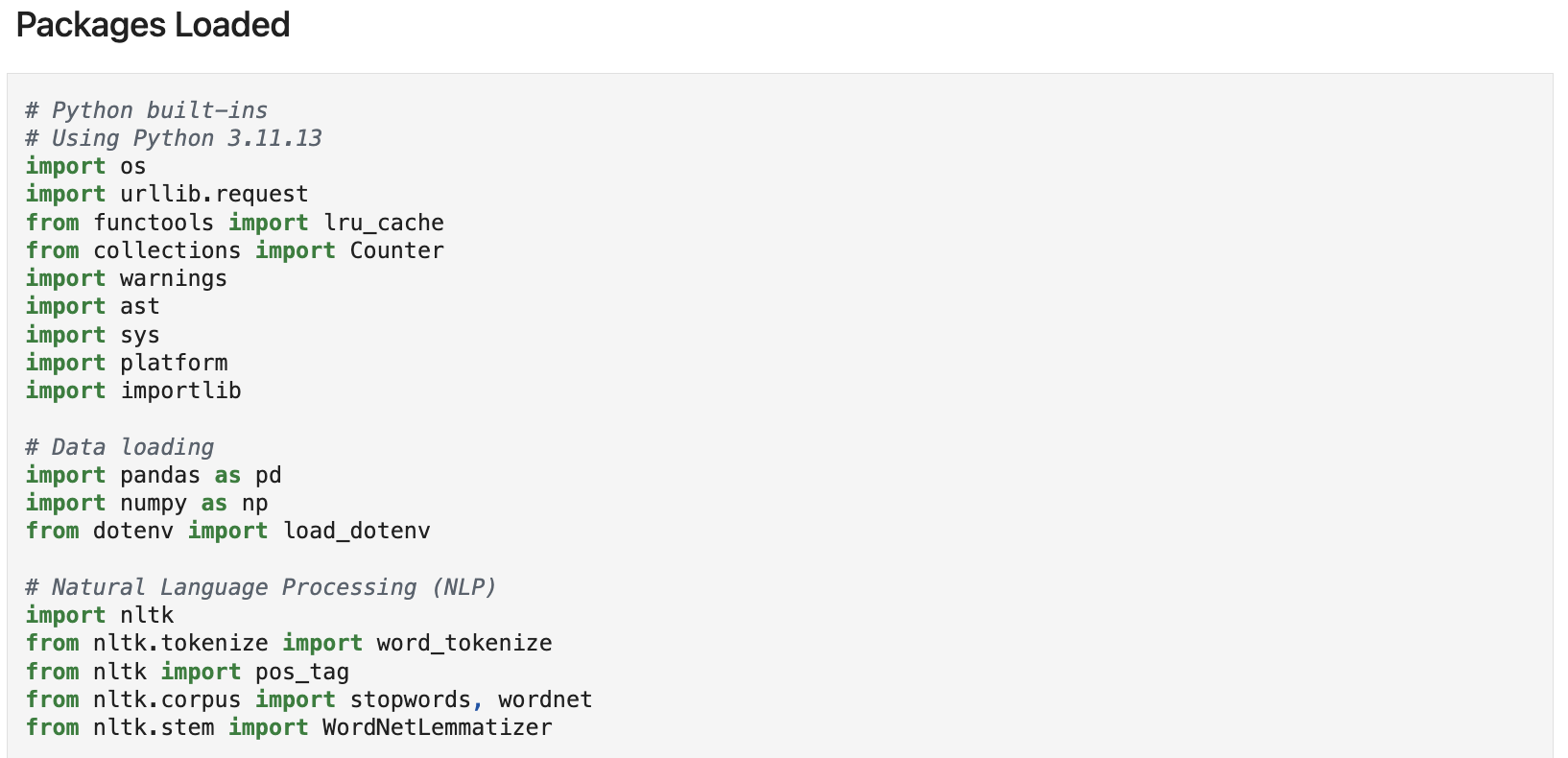Click the "Counter" class name
1568x758 pixels.
[396, 250]
